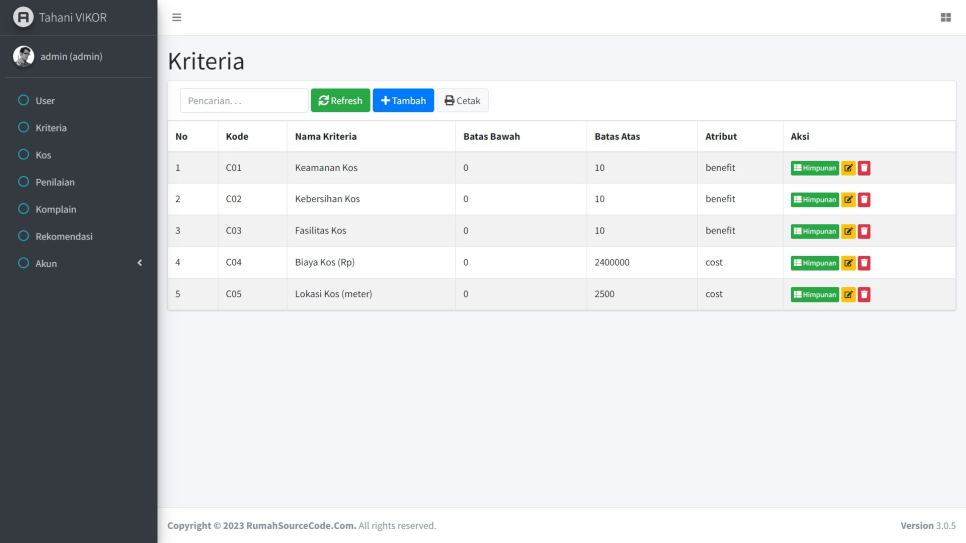Open the Komplain sidebar item
This screenshot has height=543, width=966.
pos(56,209)
